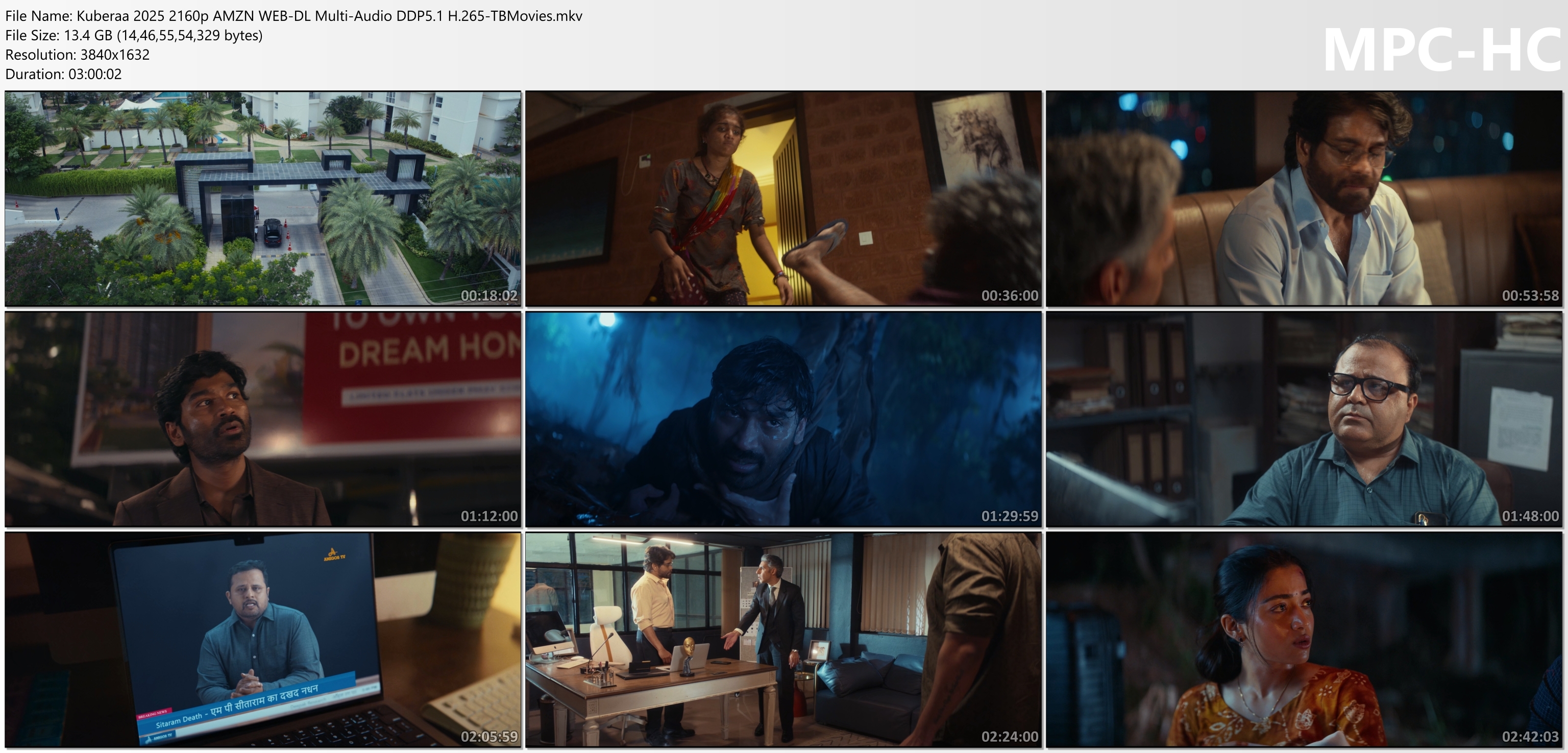Screen dimensions: 1568x753
Task: Click the timestamp 00:53:58
Action: coord(1530,296)
